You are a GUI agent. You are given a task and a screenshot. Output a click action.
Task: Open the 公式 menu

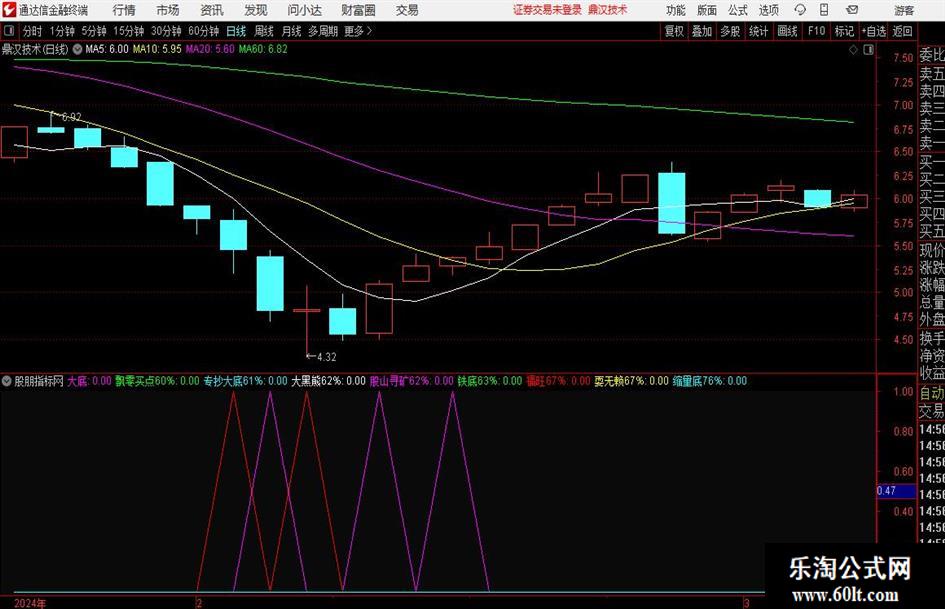click(738, 10)
